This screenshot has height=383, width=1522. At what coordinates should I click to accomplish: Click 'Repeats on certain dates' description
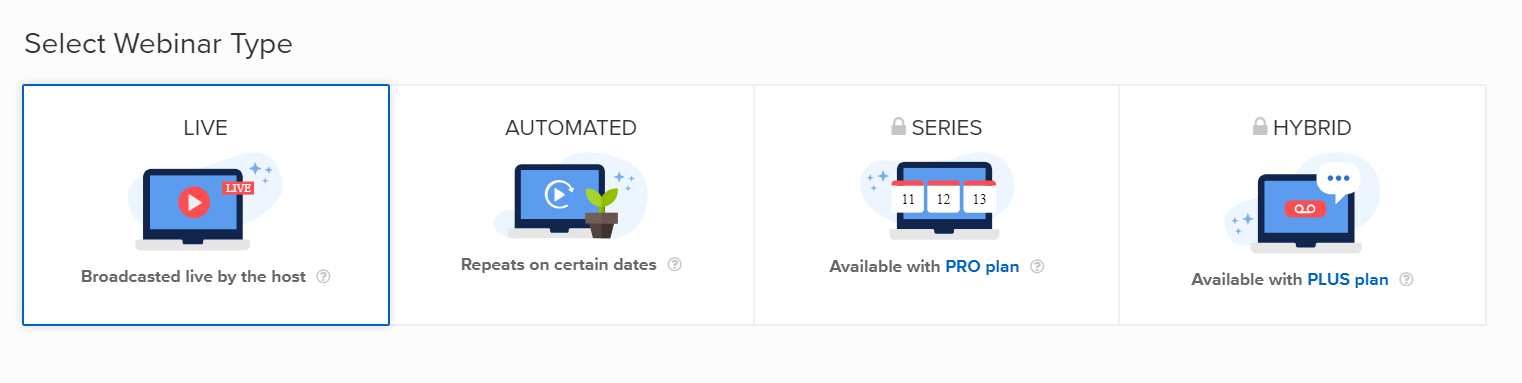(x=559, y=265)
